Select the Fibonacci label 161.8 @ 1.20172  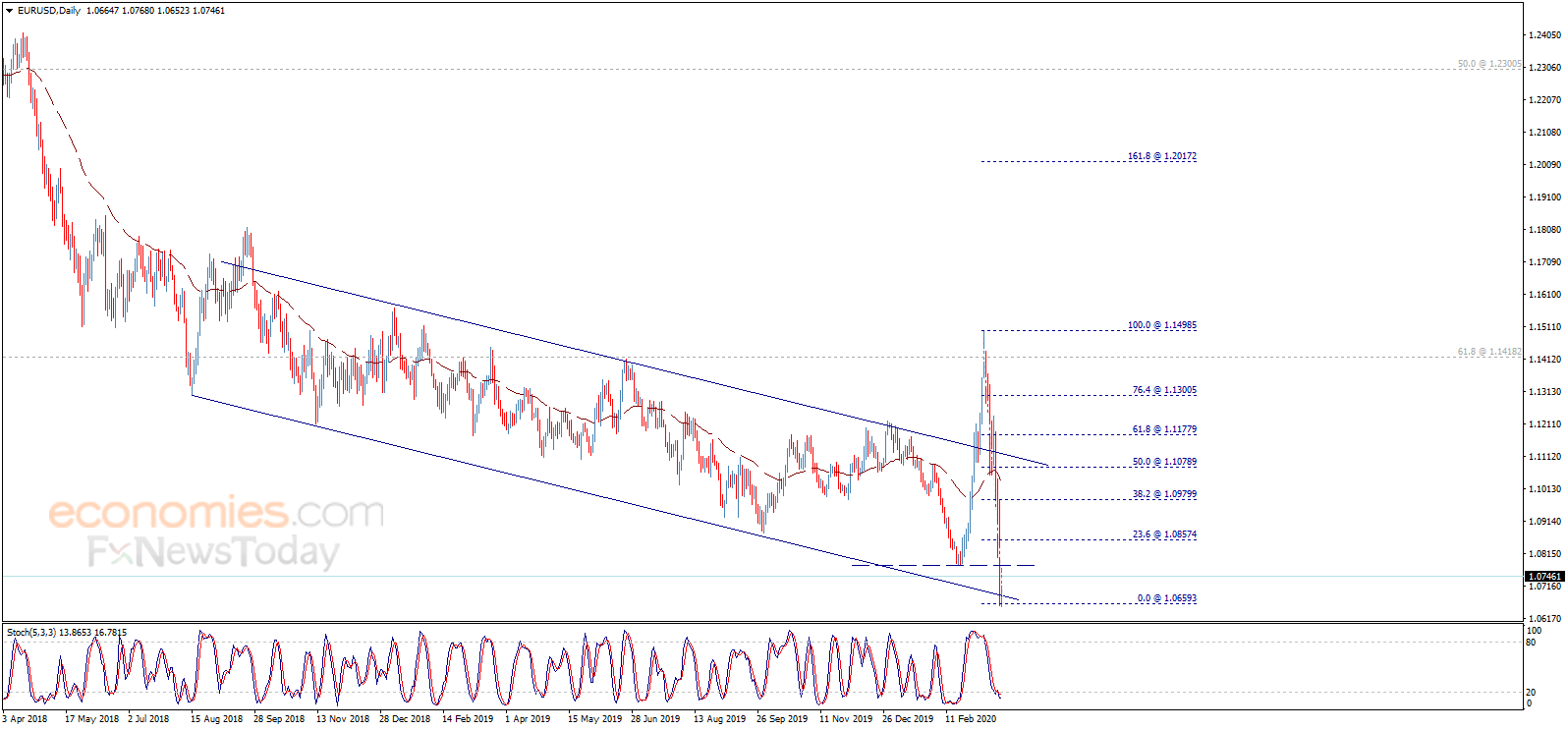click(x=1161, y=156)
